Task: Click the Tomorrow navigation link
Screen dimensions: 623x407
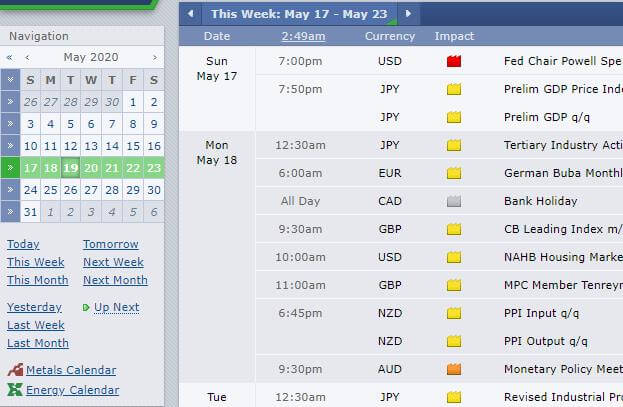Action: point(110,244)
